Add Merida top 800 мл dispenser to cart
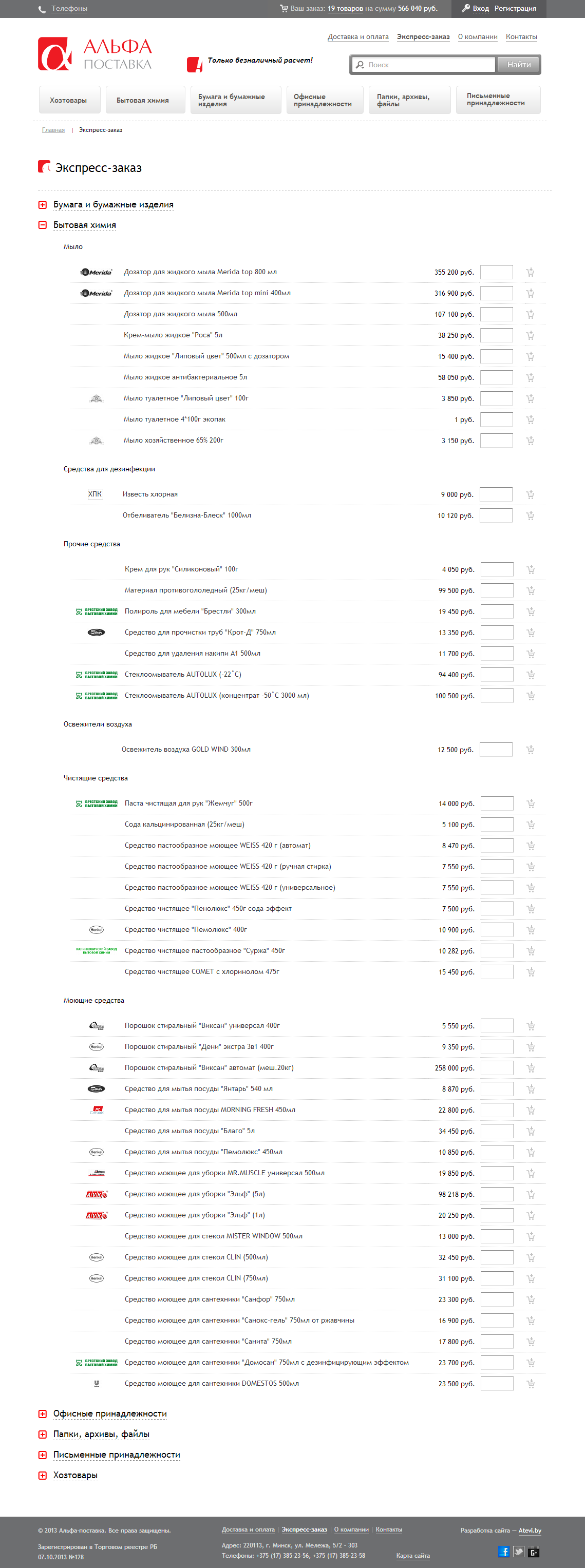Viewport: 585px width, 1568px height. pyautogui.click(x=530, y=272)
